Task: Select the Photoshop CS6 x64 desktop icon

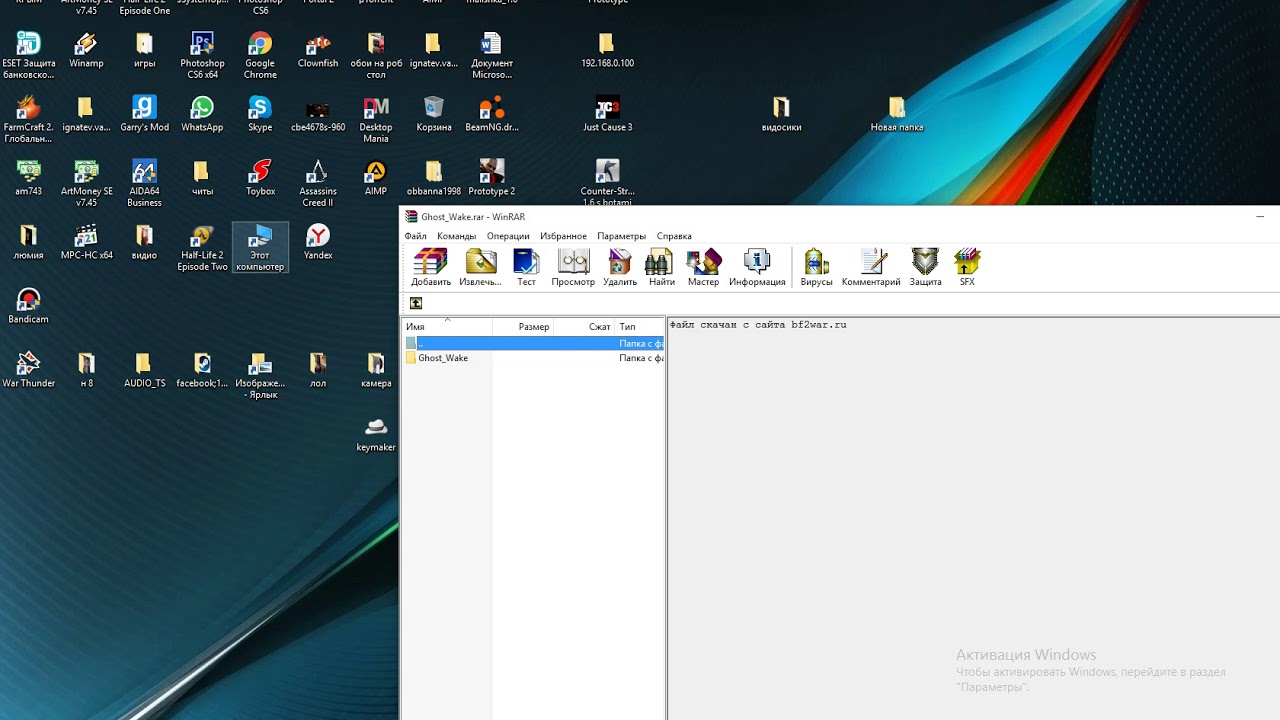Action: click(x=202, y=56)
